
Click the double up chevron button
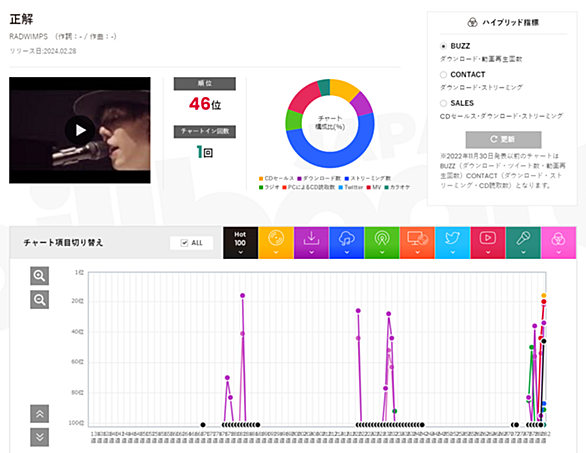coord(40,414)
